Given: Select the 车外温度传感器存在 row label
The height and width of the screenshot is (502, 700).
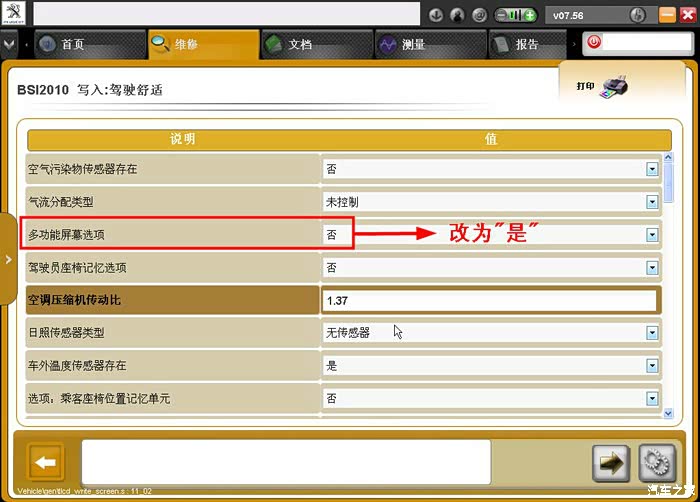Looking at the screenshot, I should click(77, 366).
